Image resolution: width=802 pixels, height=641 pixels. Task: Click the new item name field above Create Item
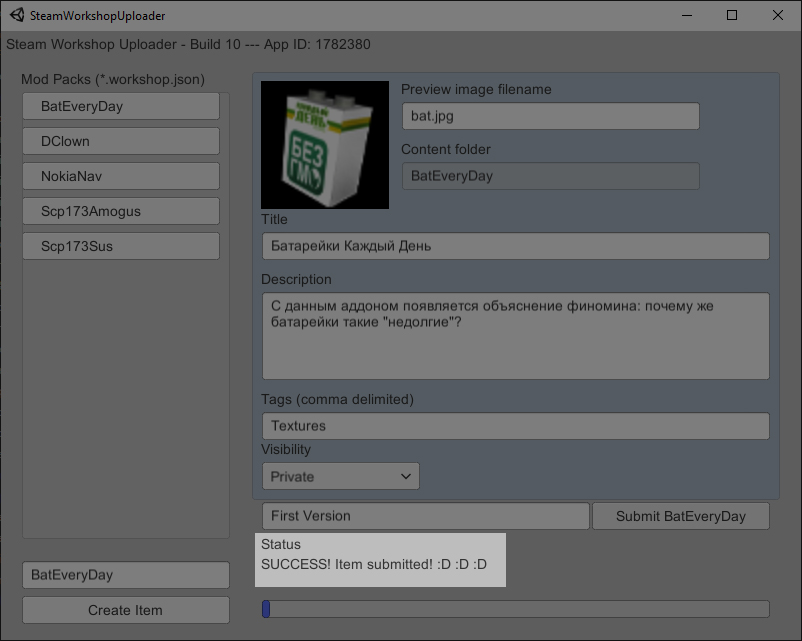(x=126, y=575)
